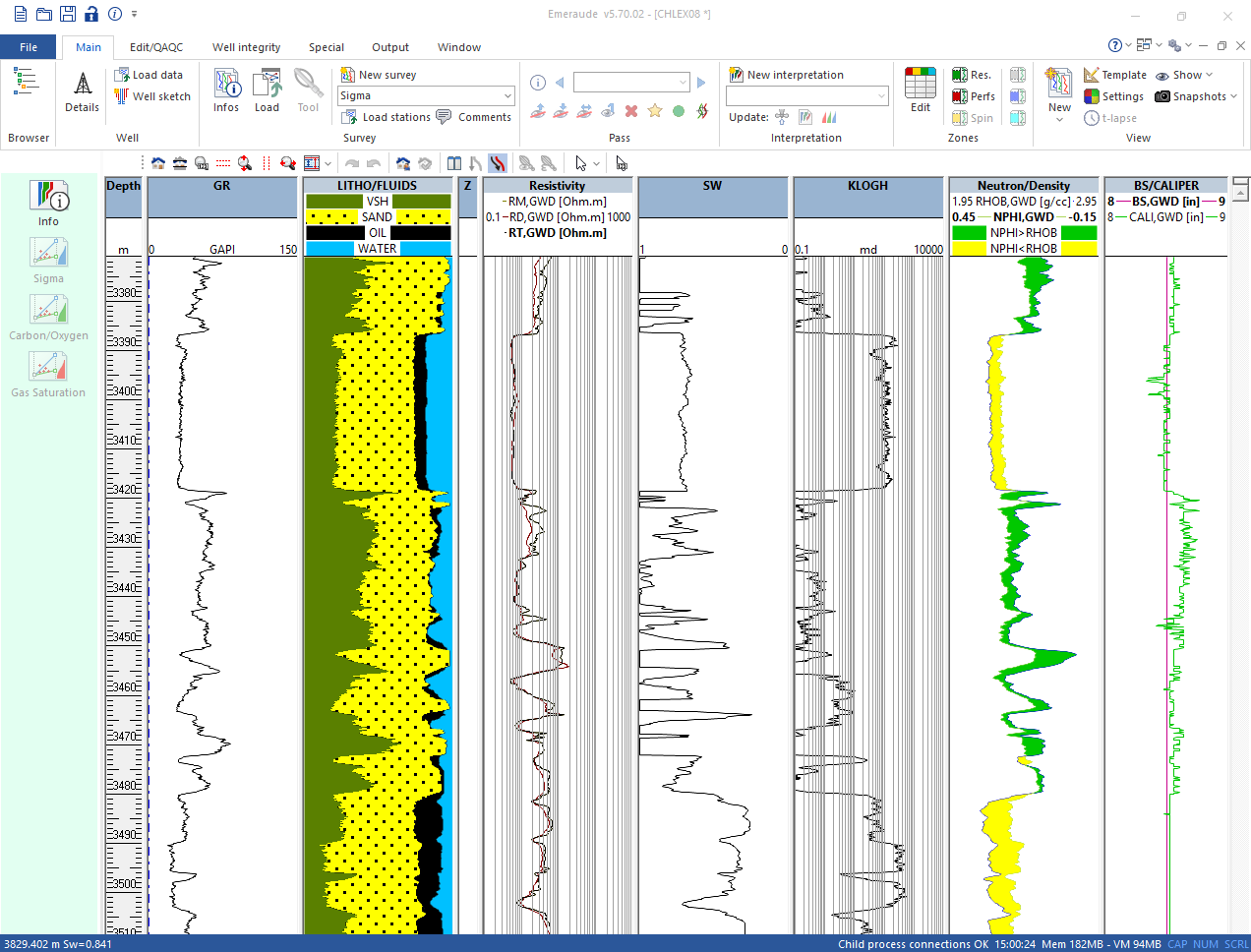Click the Well sketch button
1251x952 pixels.
[x=152, y=96]
